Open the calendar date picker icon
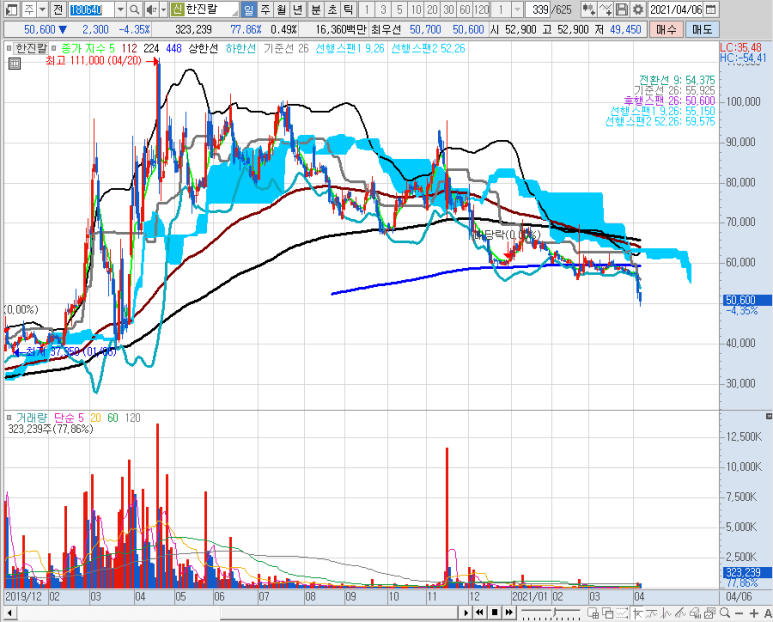773x622 pixels. (710, 9)
